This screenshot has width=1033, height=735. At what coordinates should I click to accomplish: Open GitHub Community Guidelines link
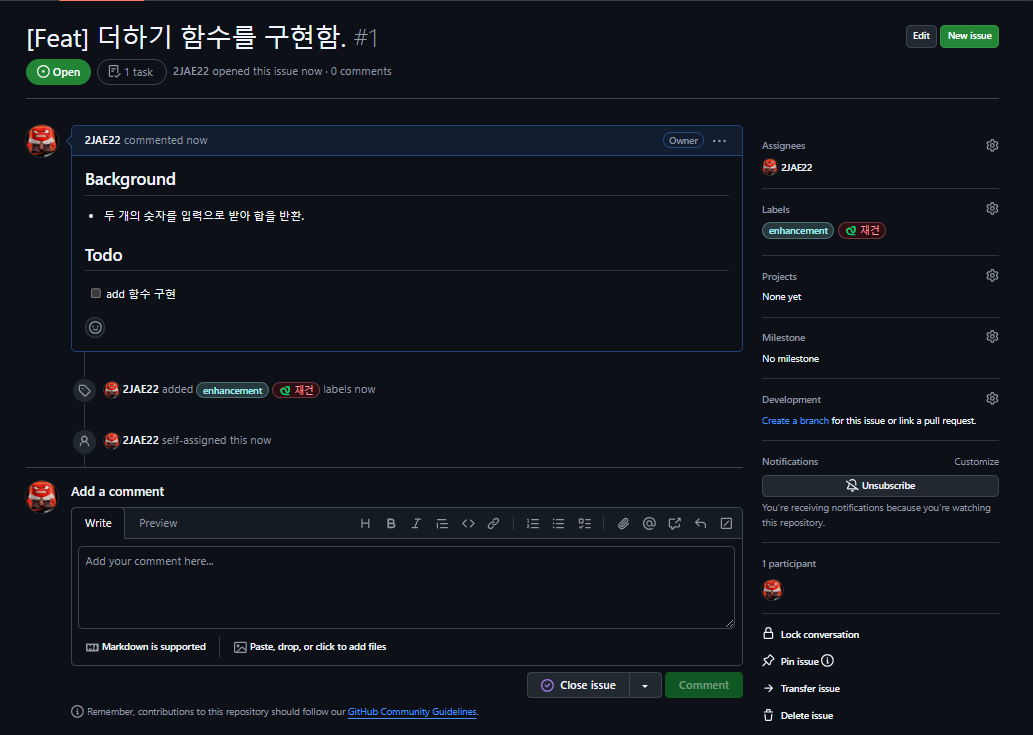(412, 712)
